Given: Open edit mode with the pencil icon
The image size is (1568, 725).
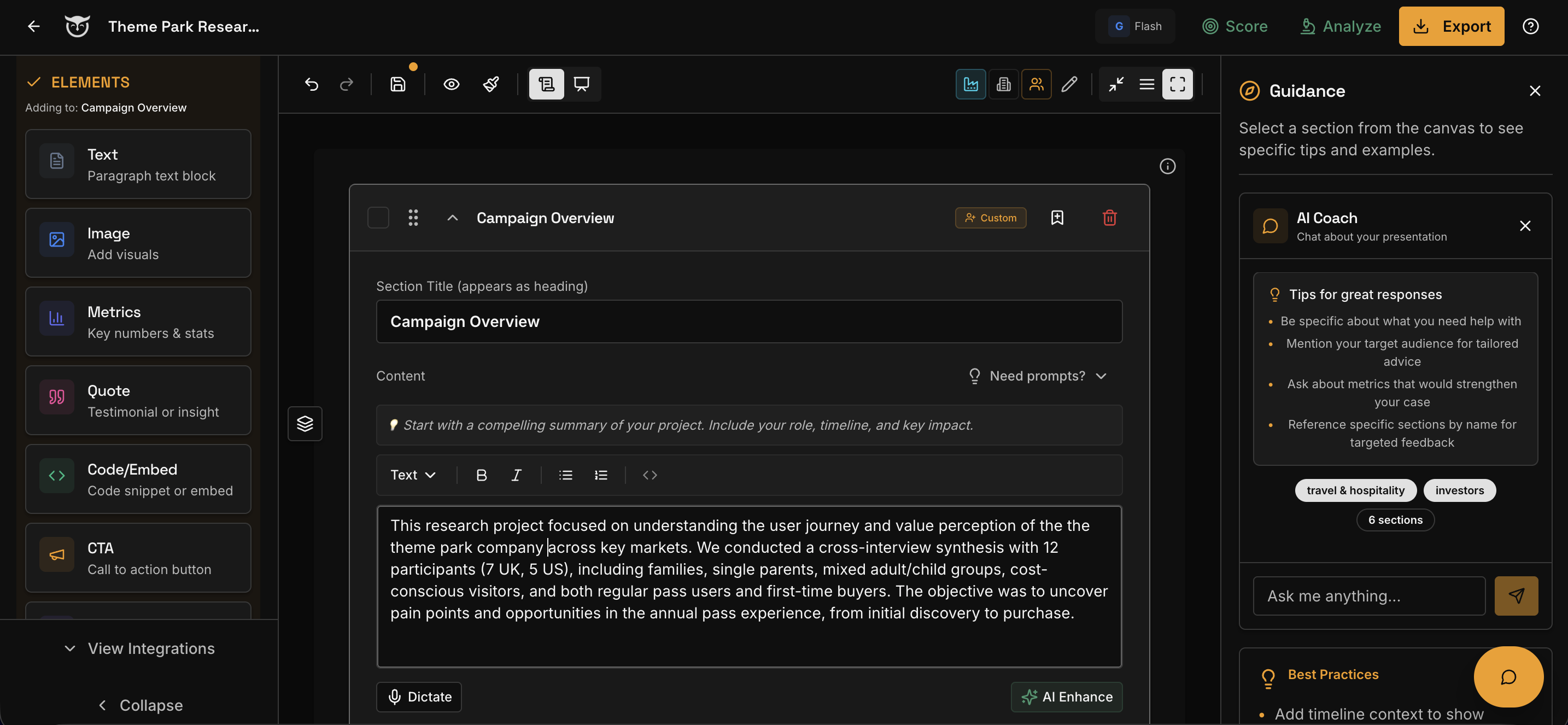Looking at the screenshot, I should coord(1069,84).
